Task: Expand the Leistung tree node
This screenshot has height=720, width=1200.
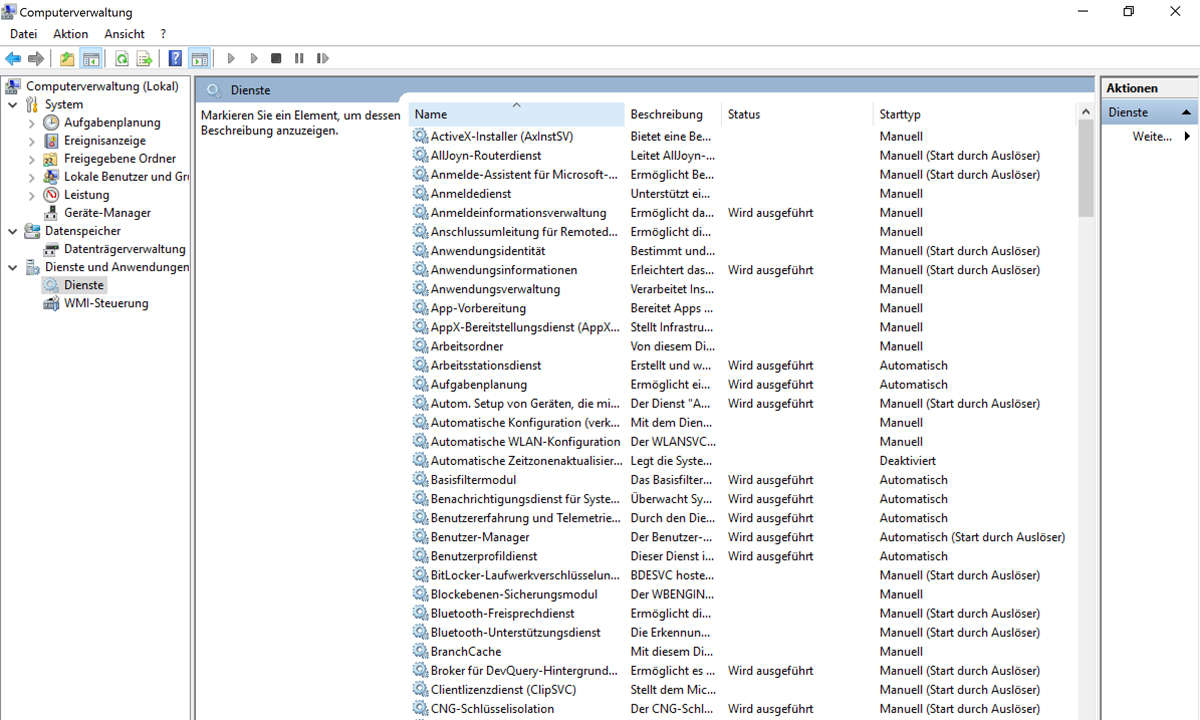Action: tap(31, 195)
